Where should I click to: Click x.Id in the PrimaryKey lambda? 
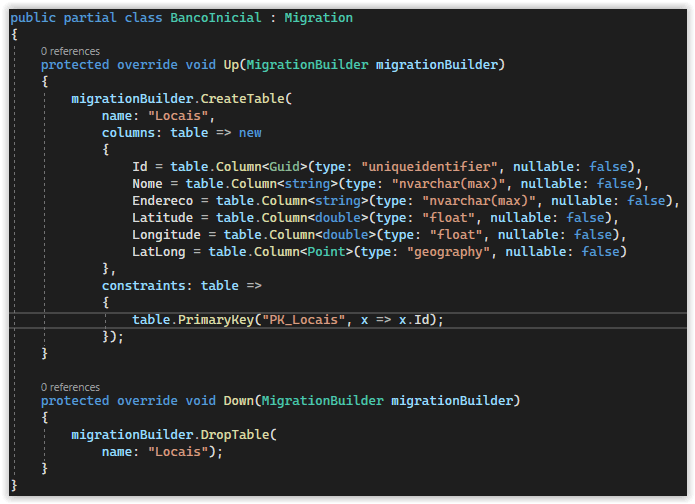(x=414, y=320)
